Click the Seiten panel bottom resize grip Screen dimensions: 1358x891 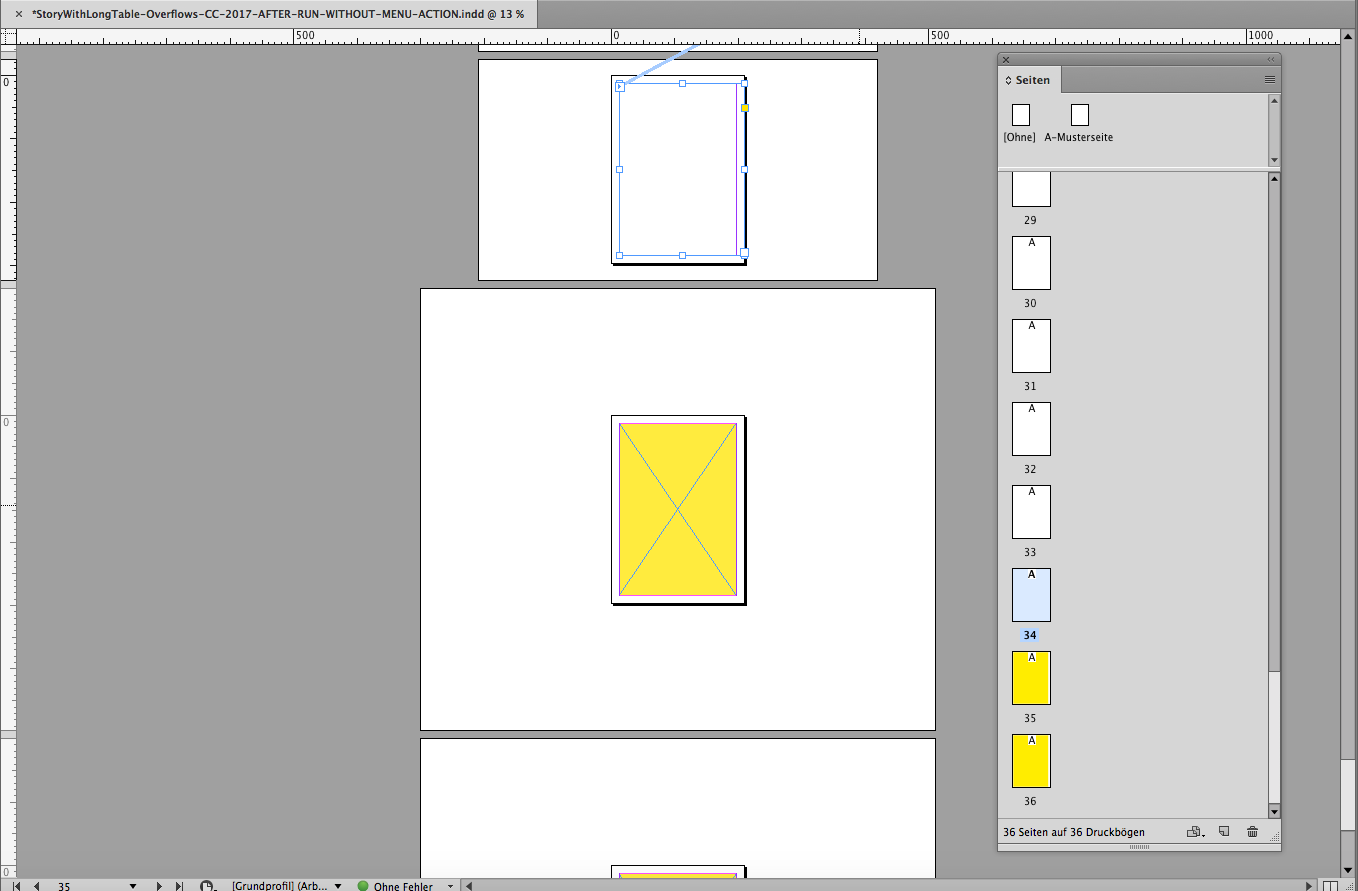1139,847
